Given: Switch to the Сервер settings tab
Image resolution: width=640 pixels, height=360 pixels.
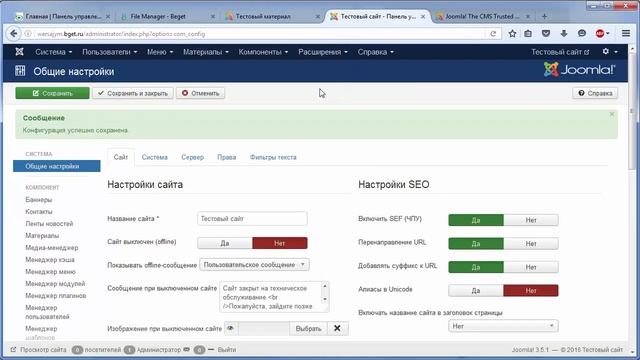Looking at the screenshot, I should coord(192,157).
